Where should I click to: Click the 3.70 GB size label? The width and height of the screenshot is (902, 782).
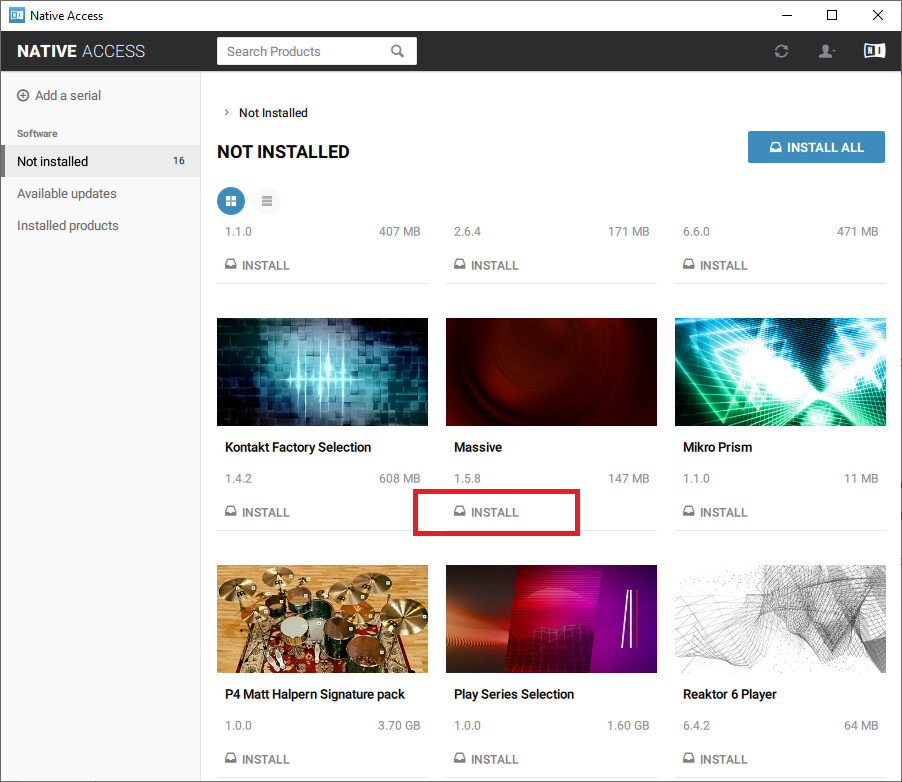(399, 725)
